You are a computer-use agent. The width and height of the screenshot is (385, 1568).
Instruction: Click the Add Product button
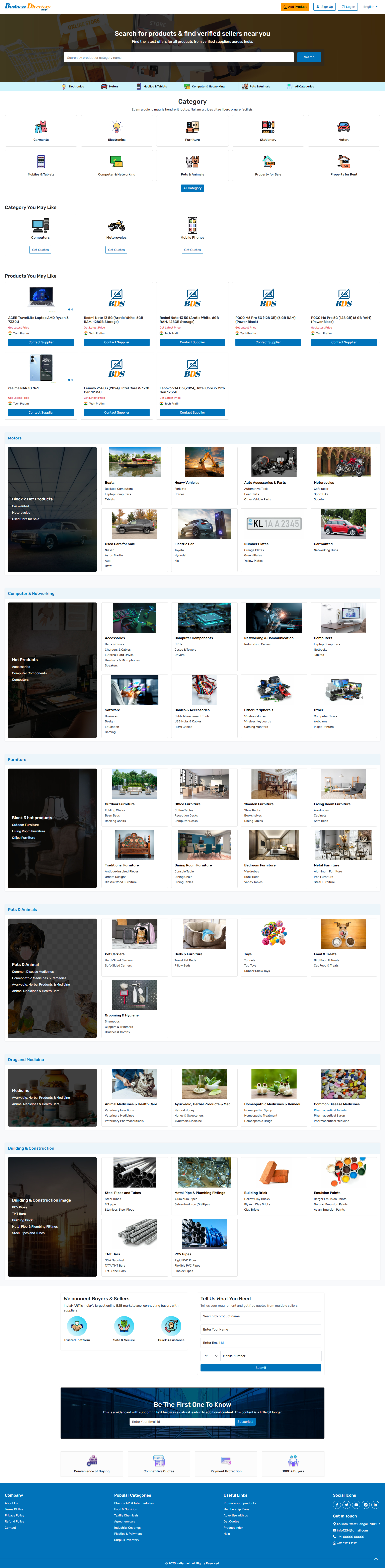295,7
